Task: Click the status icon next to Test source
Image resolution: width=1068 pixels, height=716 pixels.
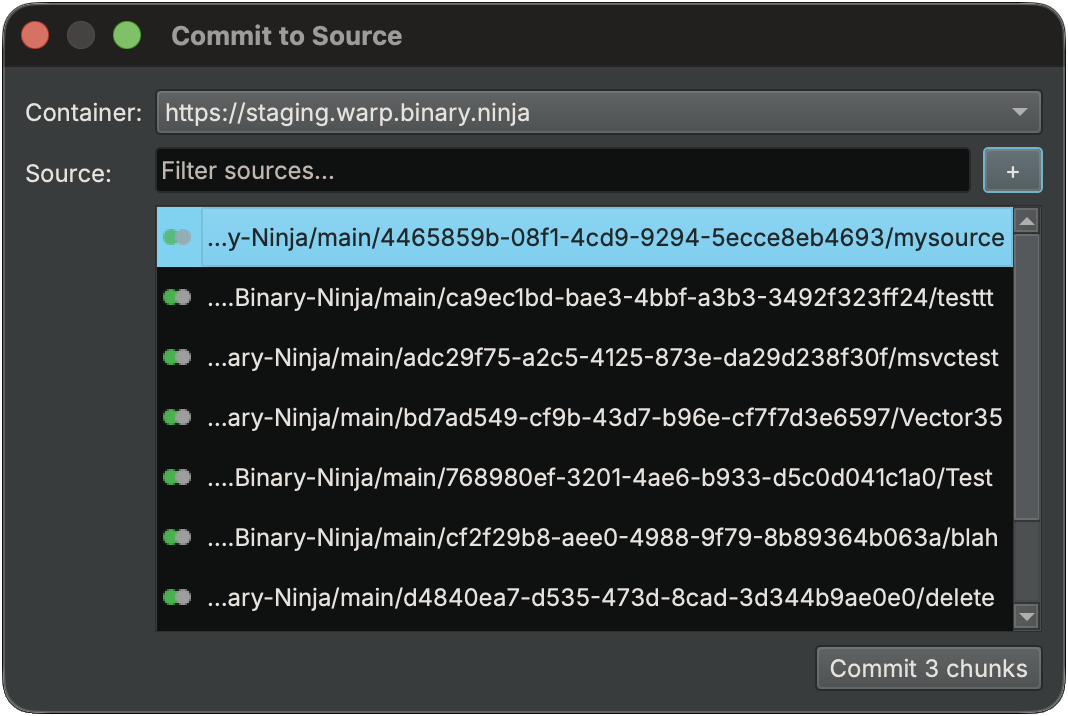Action: pos(177,477)
